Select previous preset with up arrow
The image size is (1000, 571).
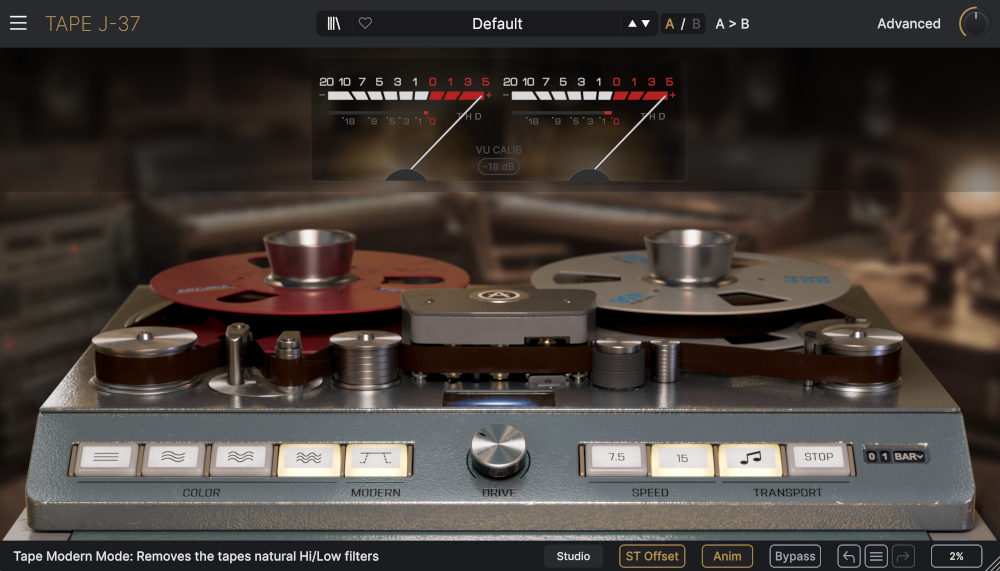tap(632, 24)
